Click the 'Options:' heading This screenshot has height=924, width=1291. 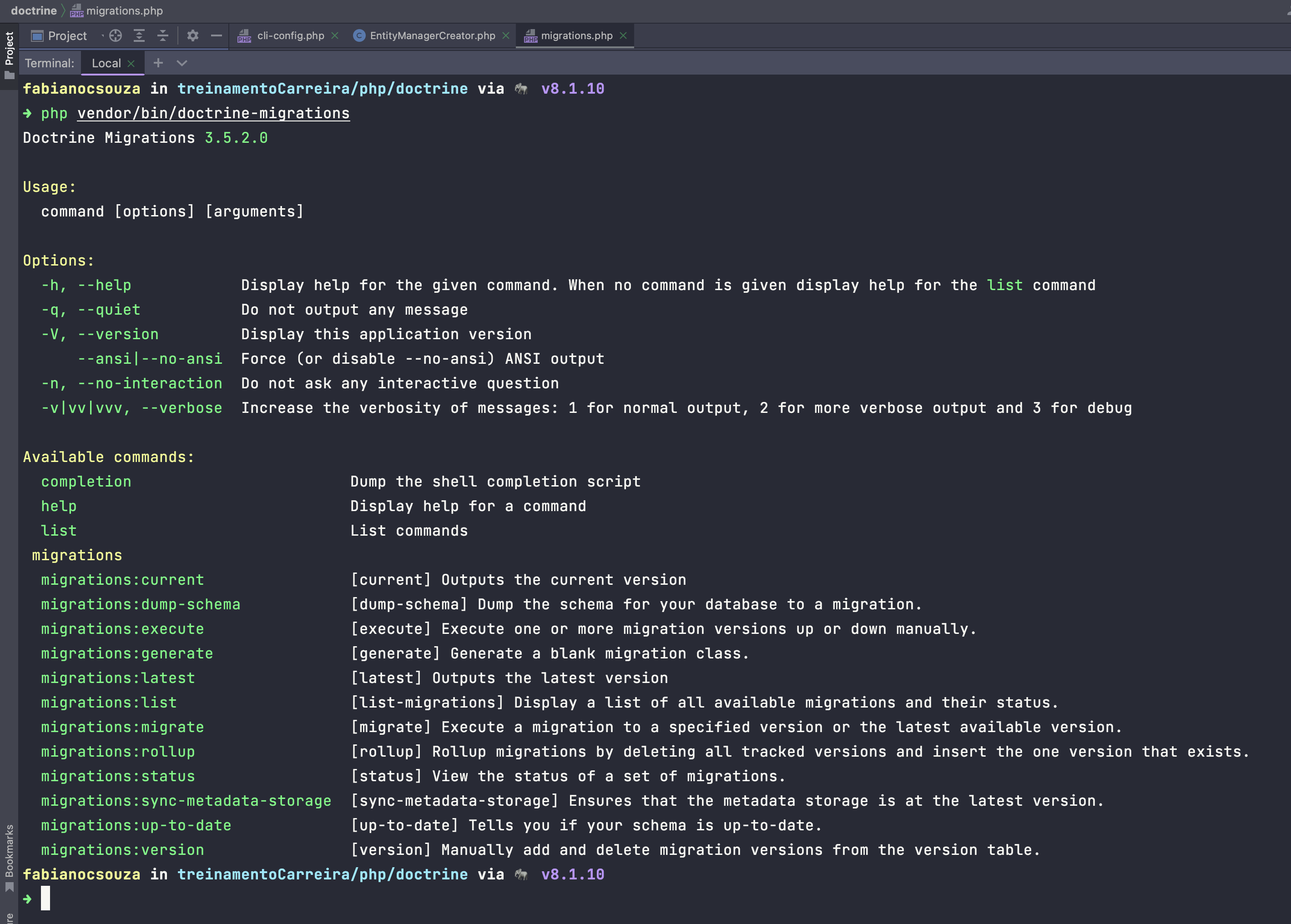coord(59,261)
